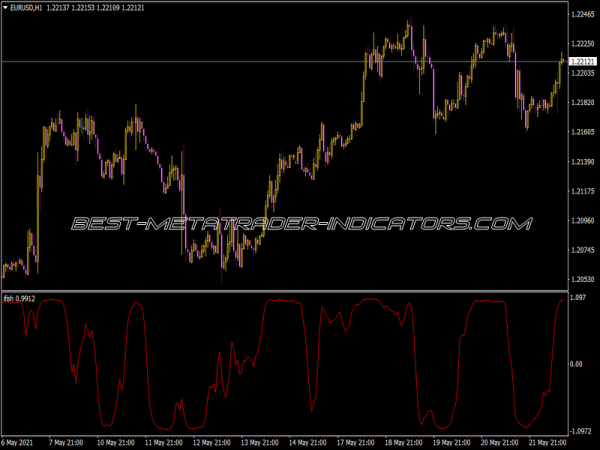Click the OHLC price values in chart header
The width and height of the screenshot is (600, 450).
(96, 8)
